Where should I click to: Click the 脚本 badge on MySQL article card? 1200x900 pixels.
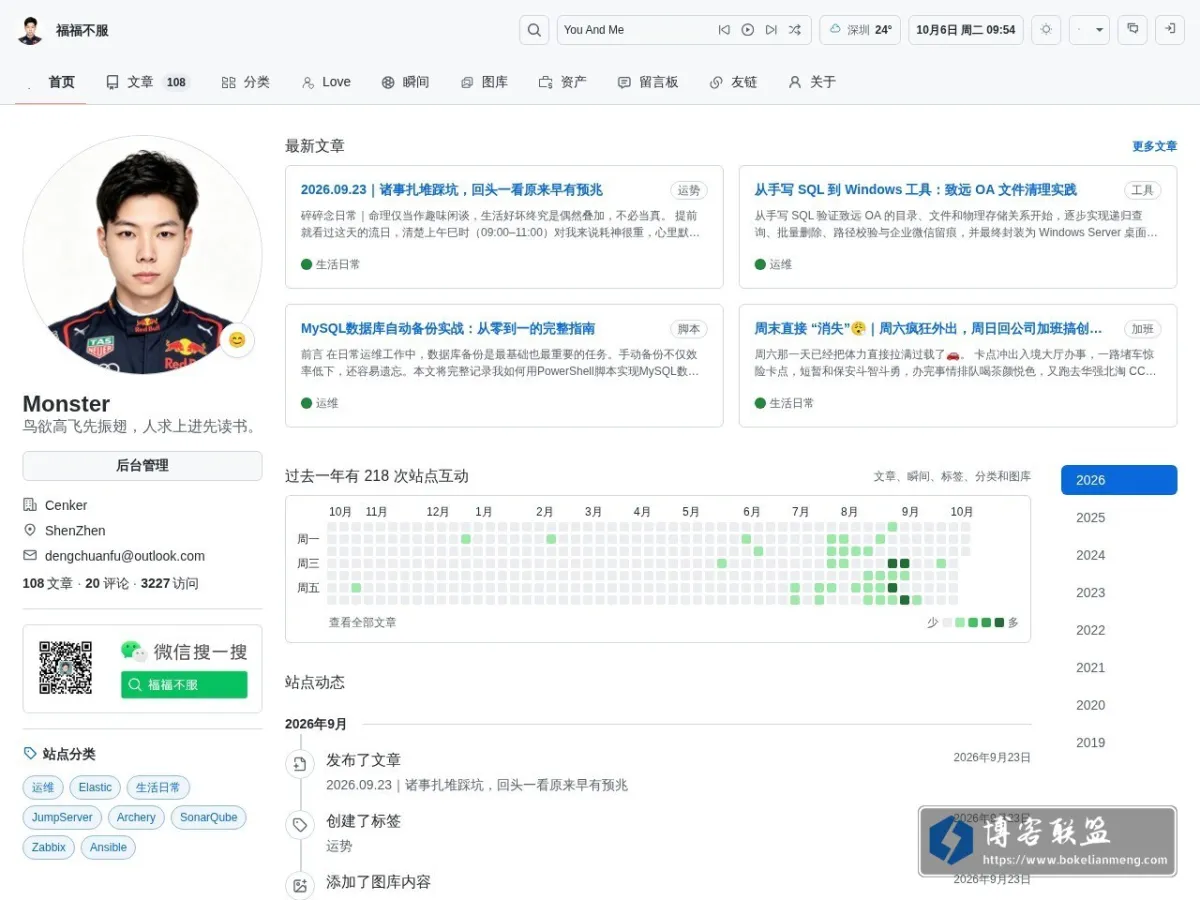click(689, 329)
